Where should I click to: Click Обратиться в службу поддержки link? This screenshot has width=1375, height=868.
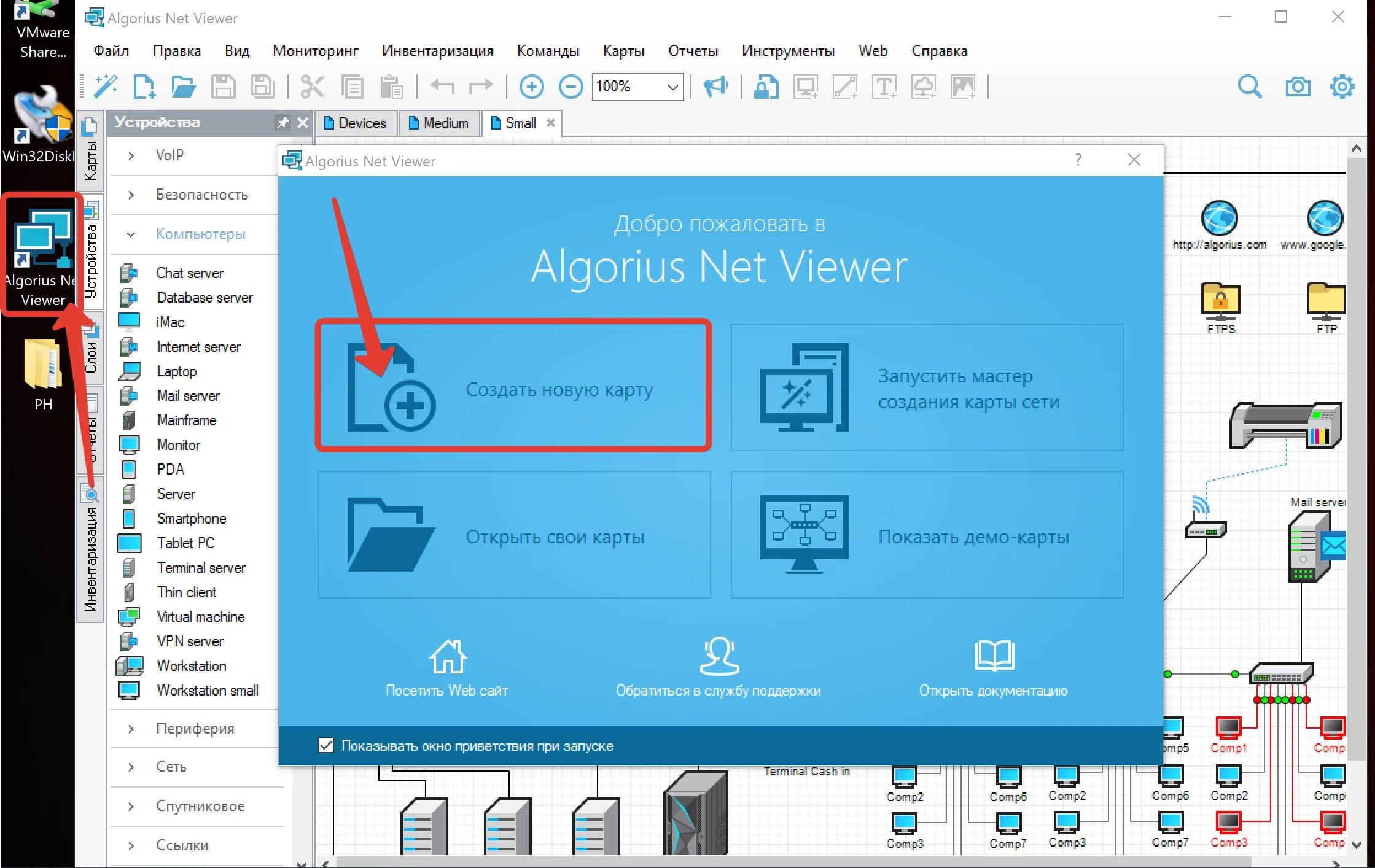coord(718,668)
